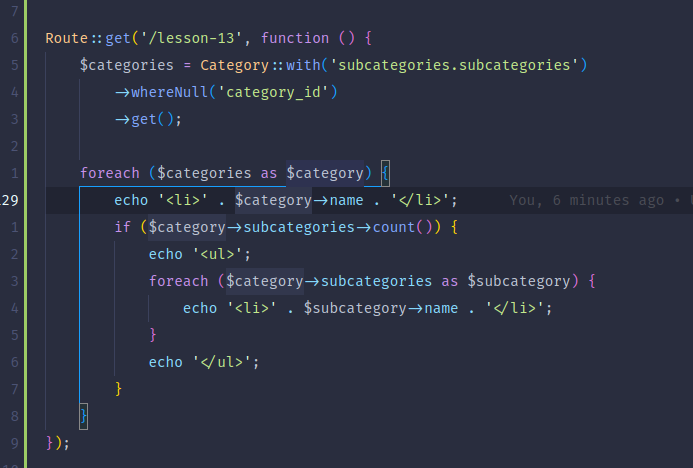Place cursor on '/lesson-13' route string
Viewport: 693px width, 468px height.
point(191,38)
